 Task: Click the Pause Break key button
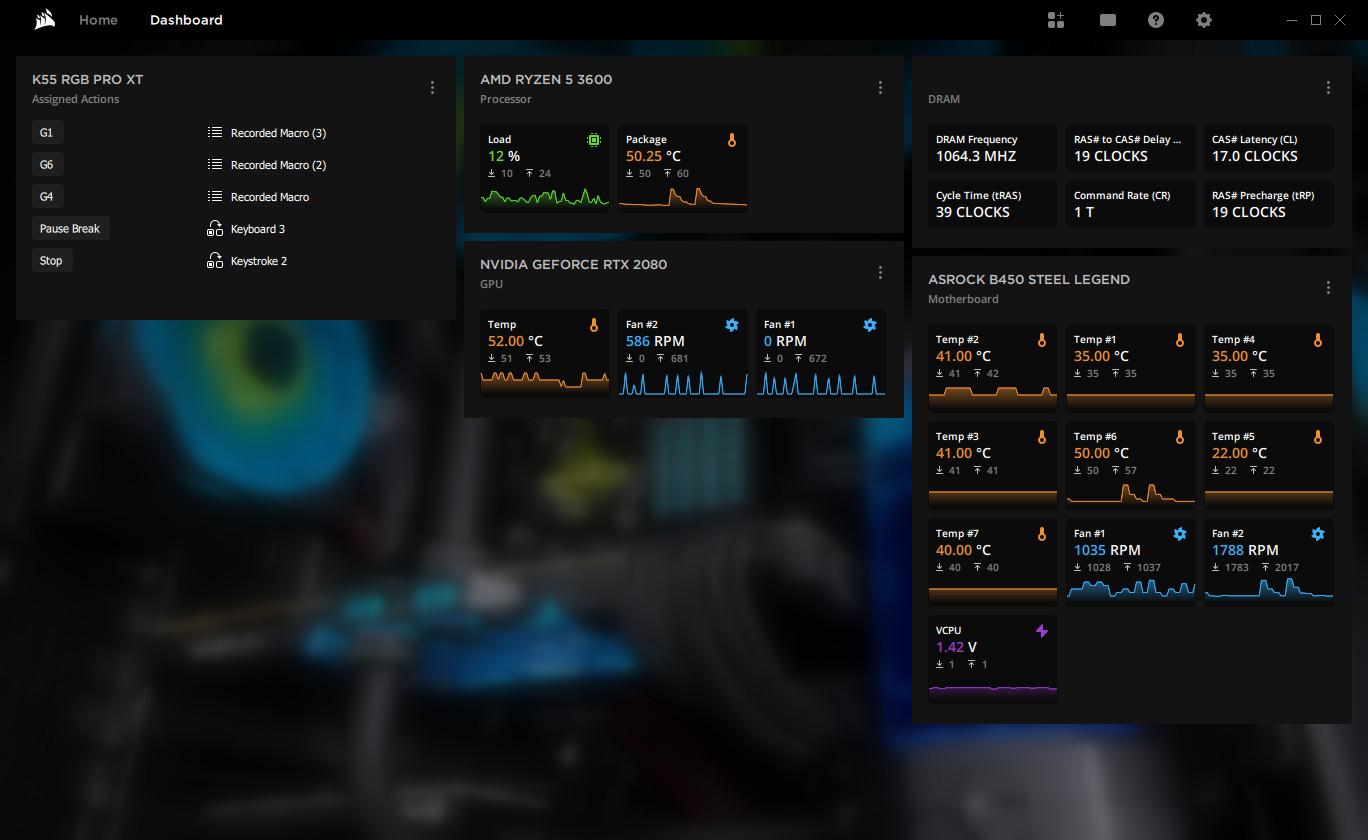click(70, 229)
